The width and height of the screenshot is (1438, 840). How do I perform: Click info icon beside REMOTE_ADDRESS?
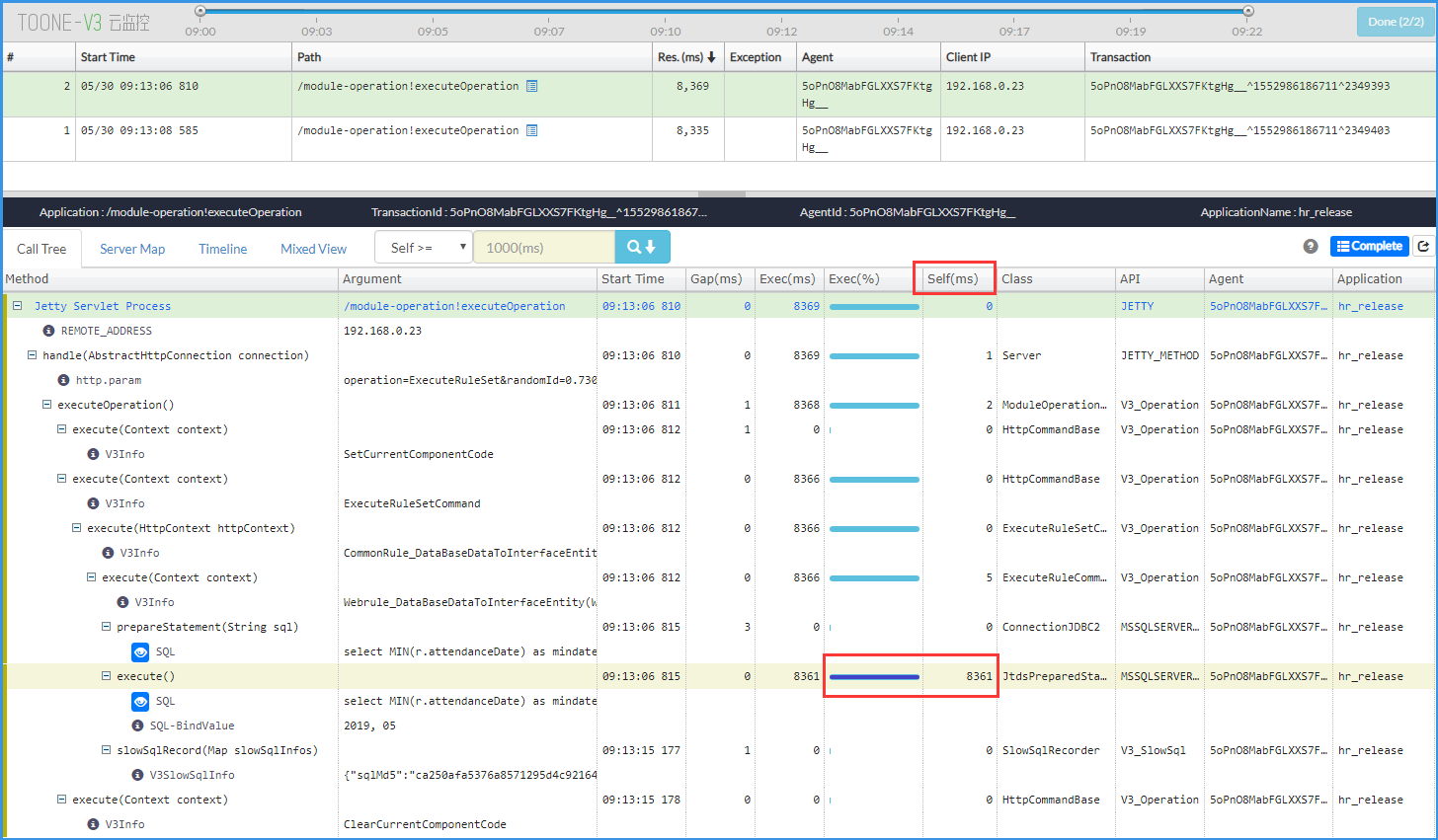(x=48, y=331)
